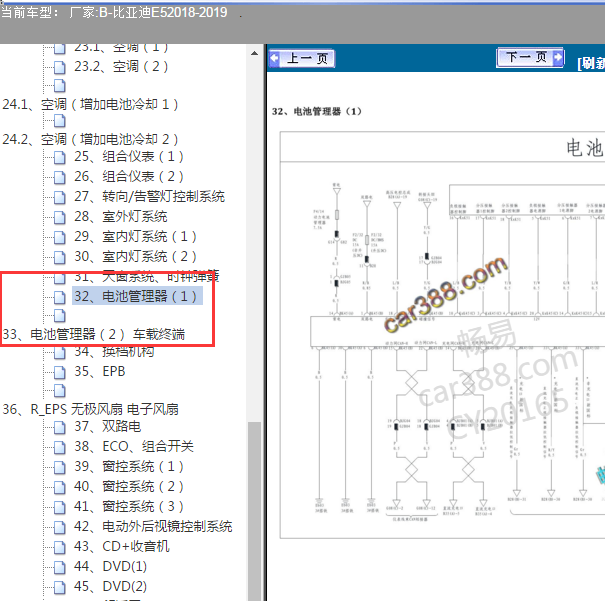
Task: Click page icon beside 27、转向/告警灯控制系统
Action: tap(59, 198)
